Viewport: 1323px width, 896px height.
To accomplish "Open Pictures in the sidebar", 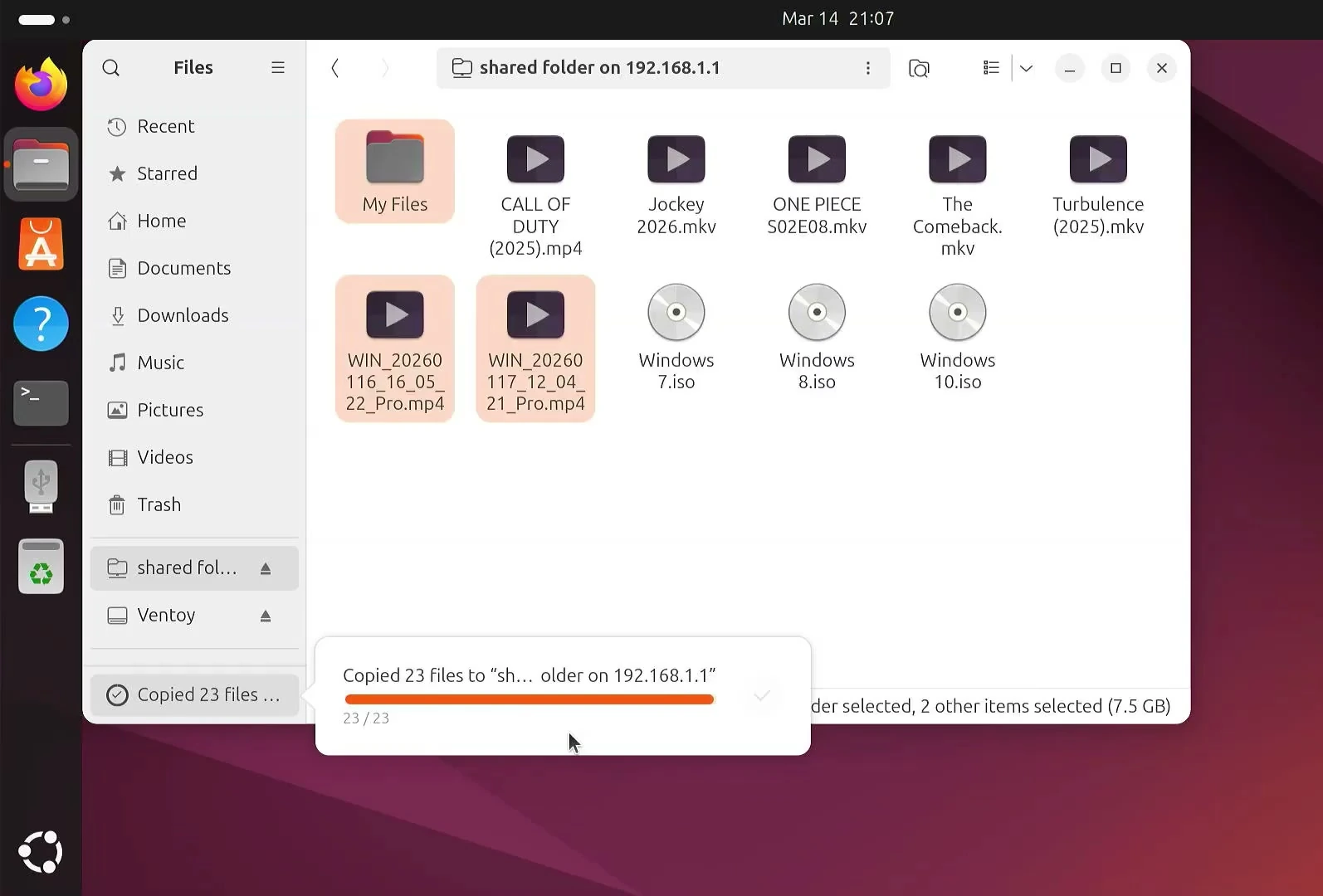I will point(194,411).
